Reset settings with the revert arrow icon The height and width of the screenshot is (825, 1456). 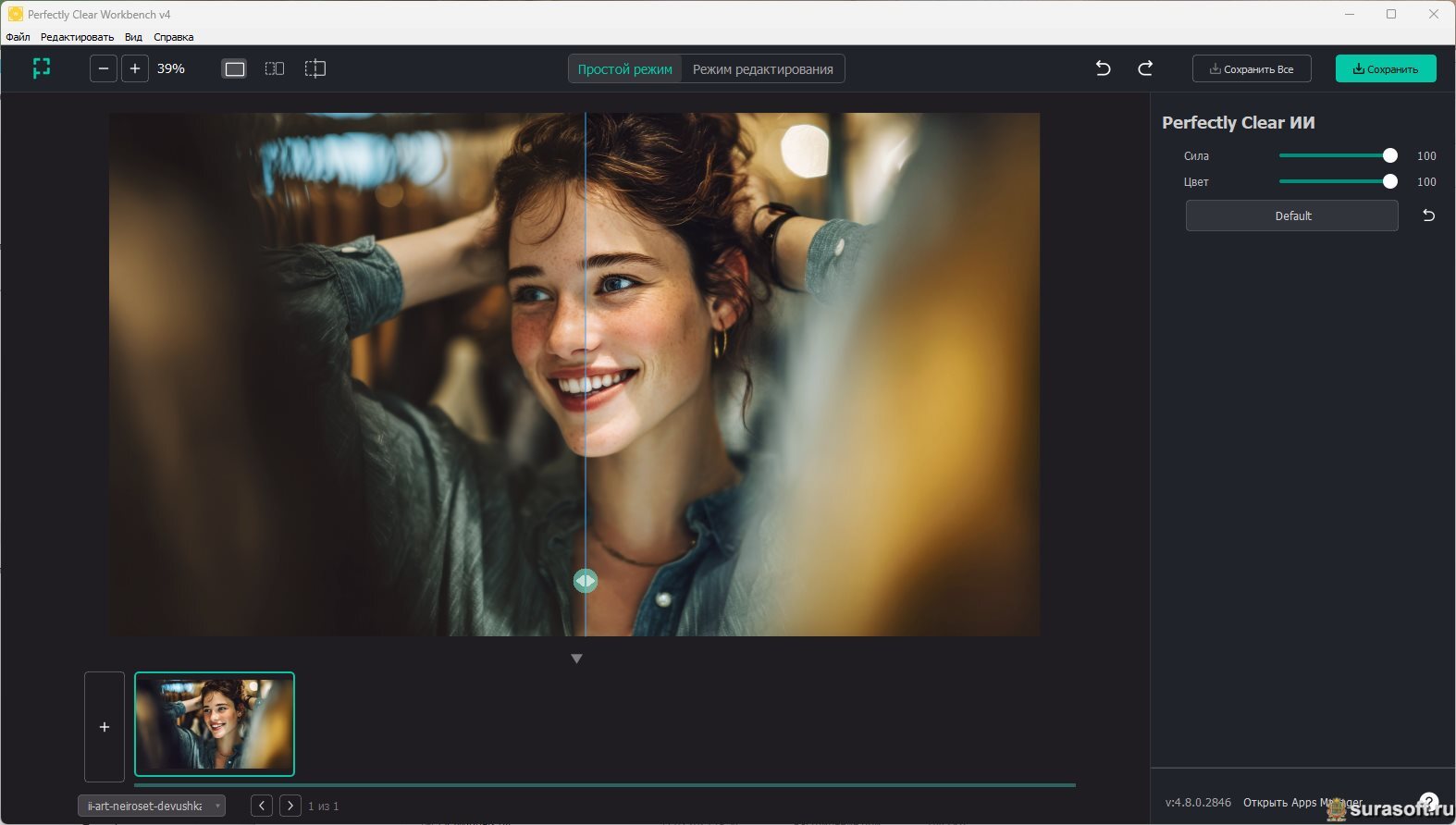pos(1428,215)
